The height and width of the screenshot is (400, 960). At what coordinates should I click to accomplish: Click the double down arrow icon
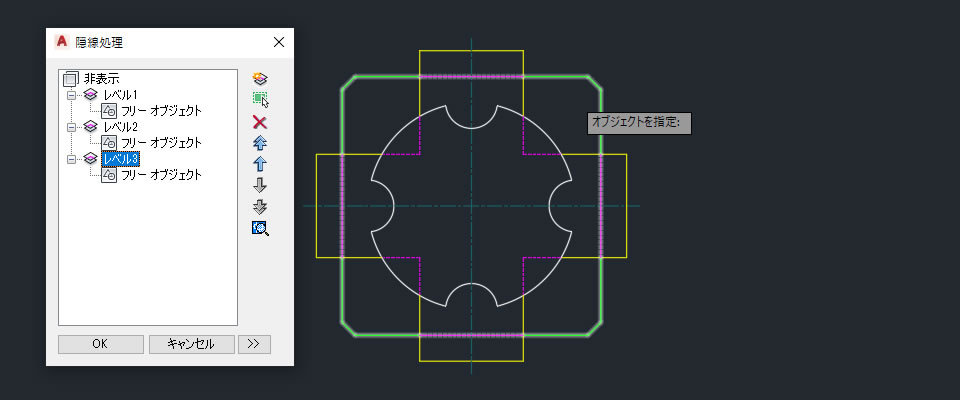(260, 206)
